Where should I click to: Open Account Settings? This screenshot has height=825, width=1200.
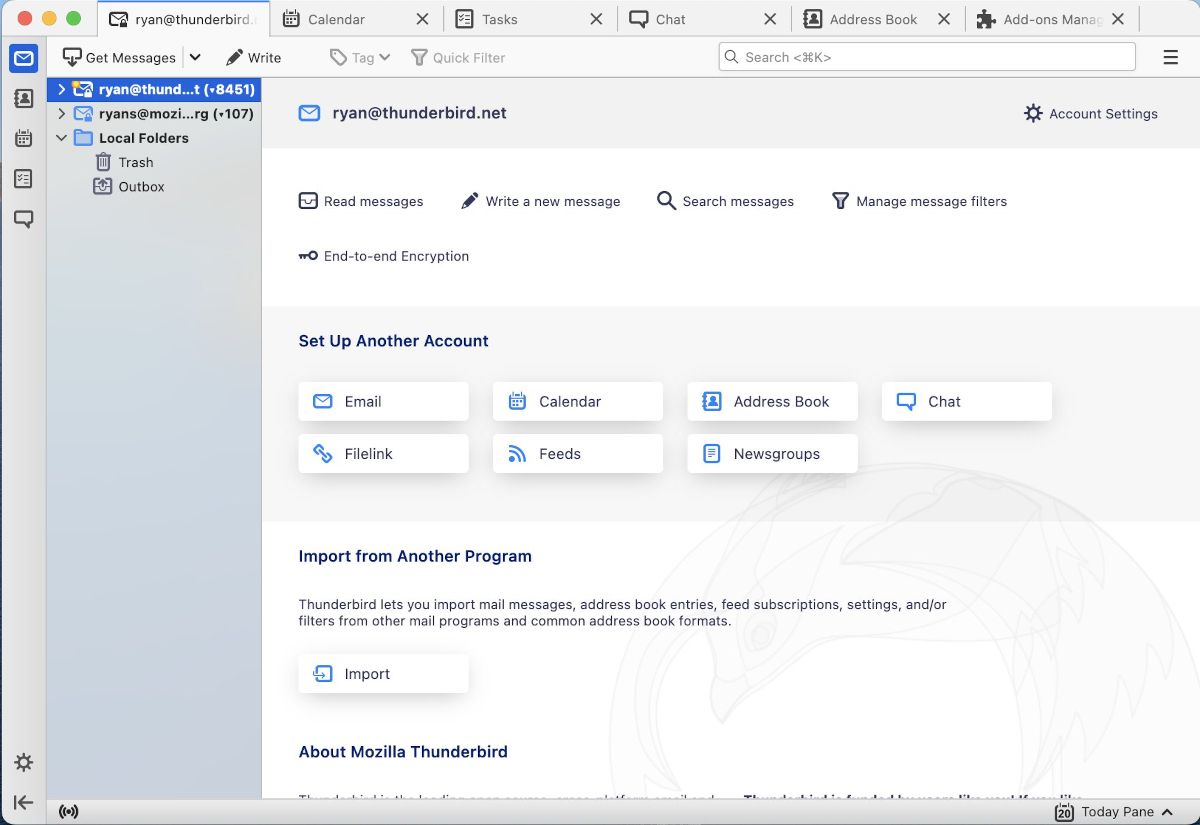pyautogui.click(x=1091, y=114)
